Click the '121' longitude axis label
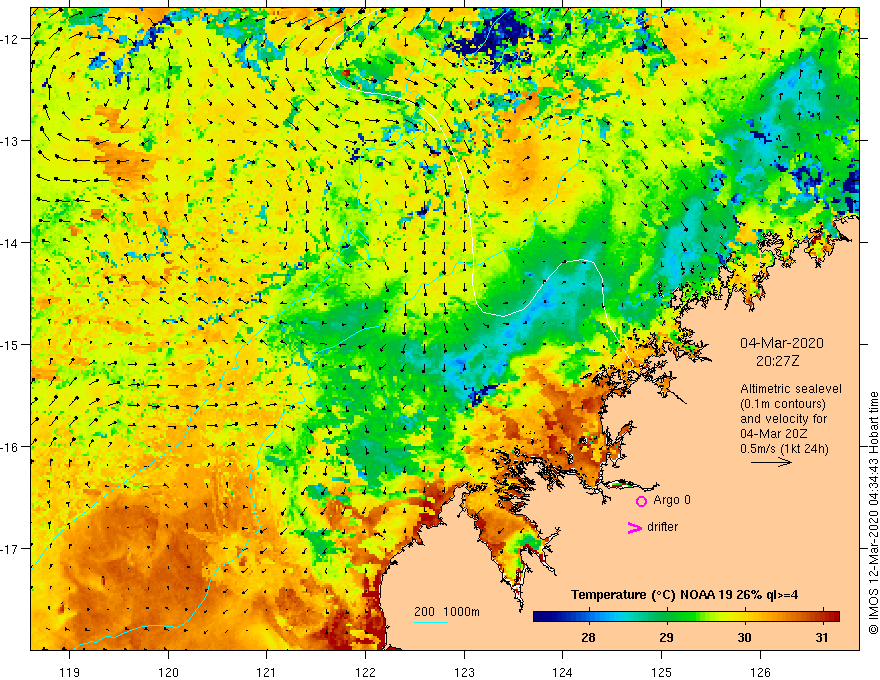 267,672
